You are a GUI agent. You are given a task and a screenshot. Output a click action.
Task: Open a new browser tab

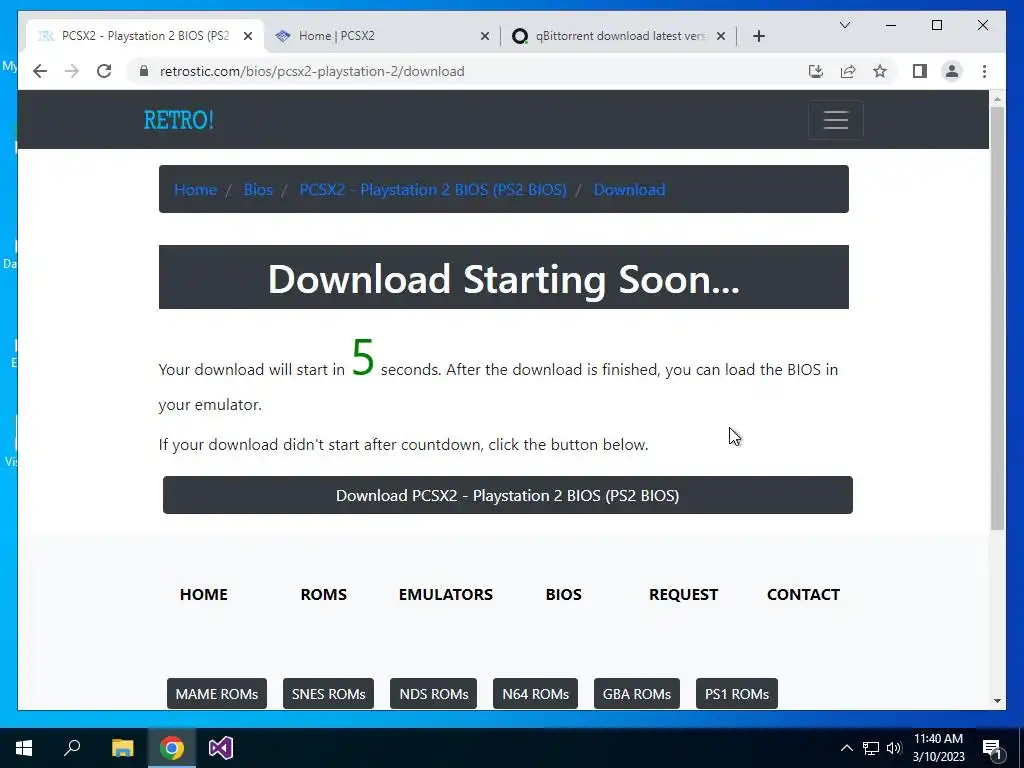(758, 36)
